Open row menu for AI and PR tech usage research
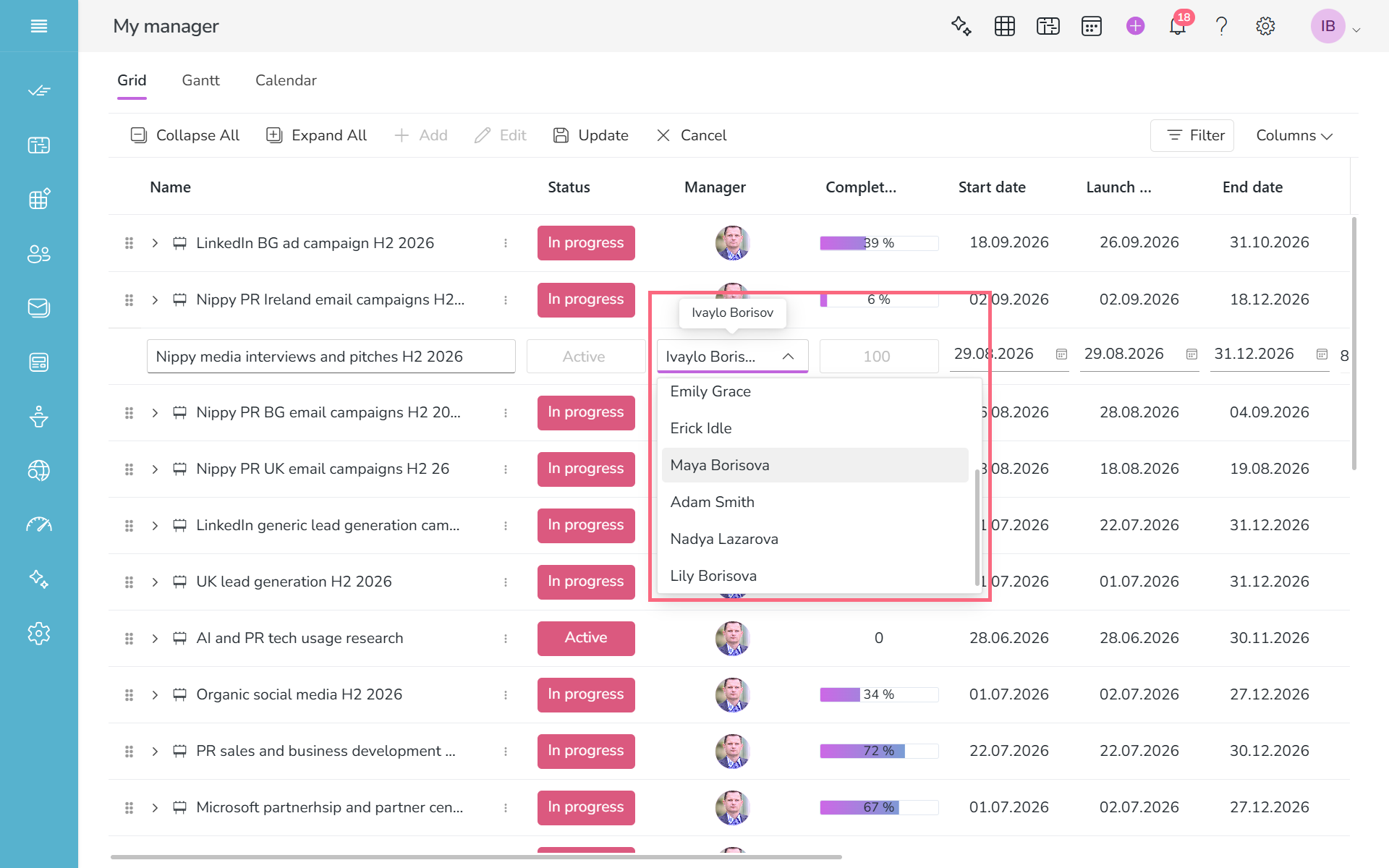Image resolution: width=1389 pixels, height=868 pixels. point(506,639)
